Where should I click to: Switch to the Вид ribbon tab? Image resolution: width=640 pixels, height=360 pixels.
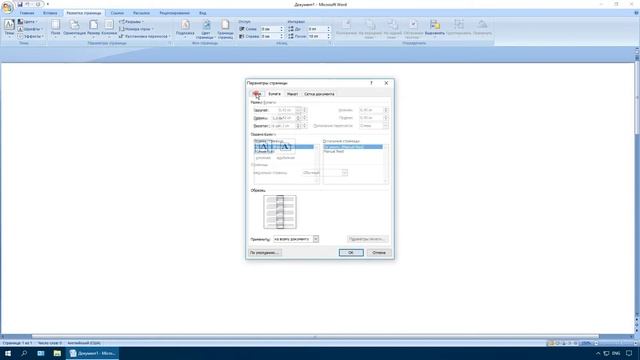click(202, 13)
